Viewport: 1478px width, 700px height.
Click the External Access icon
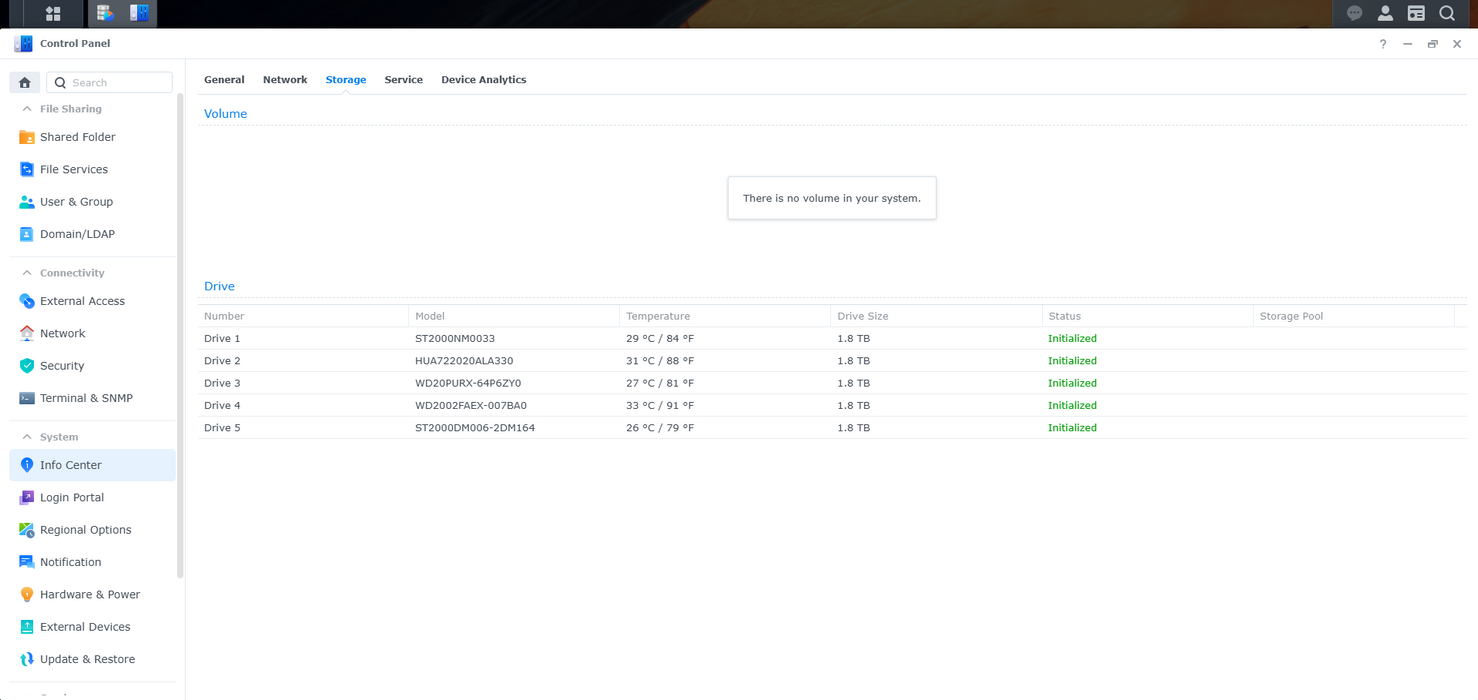pyautogui.click(x=27, y=301)
